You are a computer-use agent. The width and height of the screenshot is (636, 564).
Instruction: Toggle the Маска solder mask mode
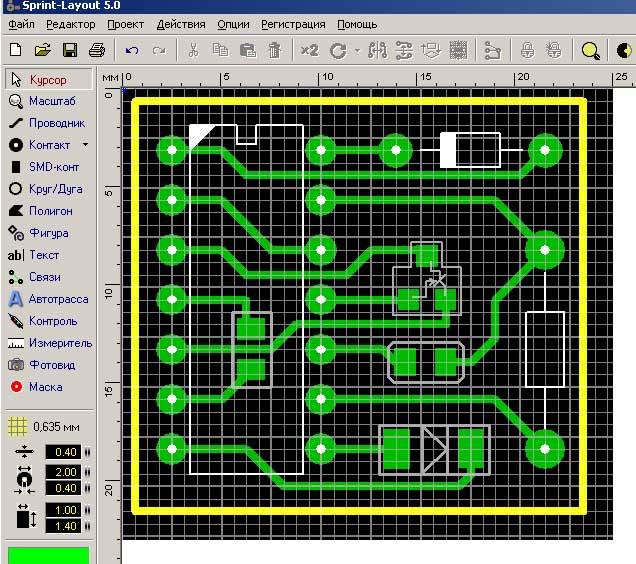[x=47, y=387]
